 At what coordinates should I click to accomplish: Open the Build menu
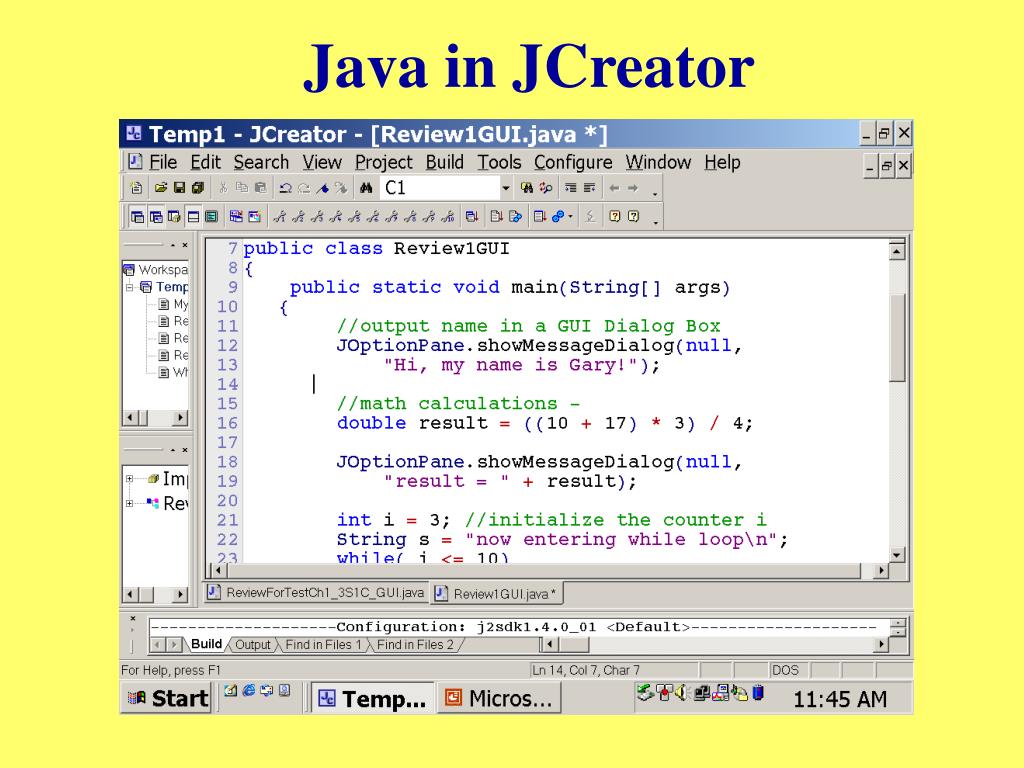(445, 162)
